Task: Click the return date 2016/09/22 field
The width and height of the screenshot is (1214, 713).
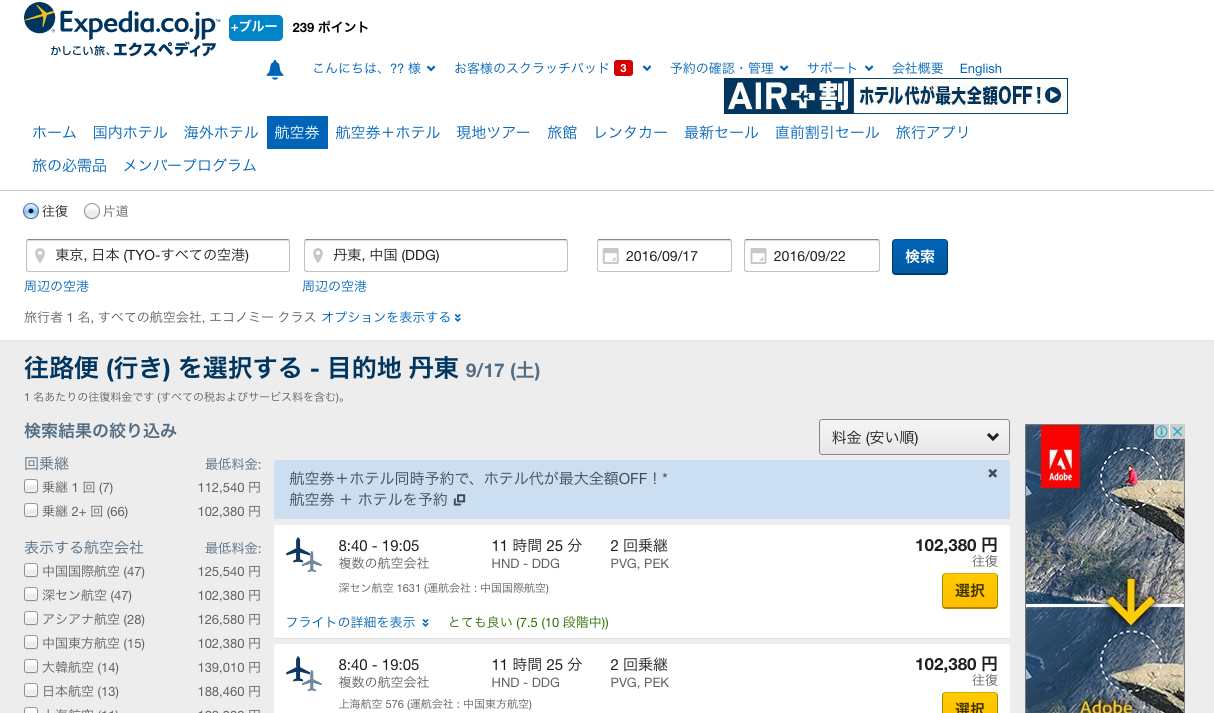Action: pyautogui.click(x=811, y=256)
